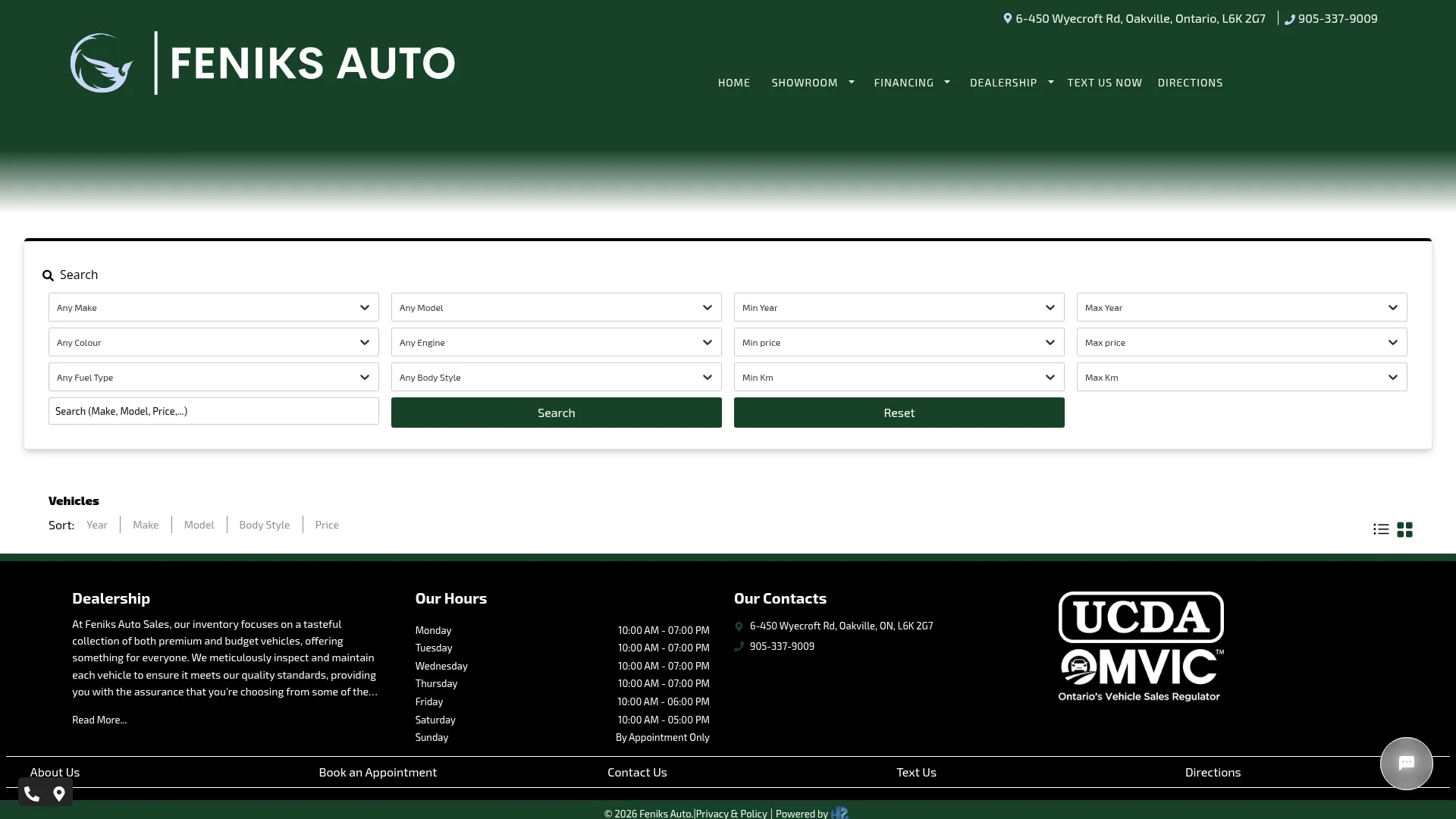
Task: Click the Vehicles heading
Action: click(74, 500)
